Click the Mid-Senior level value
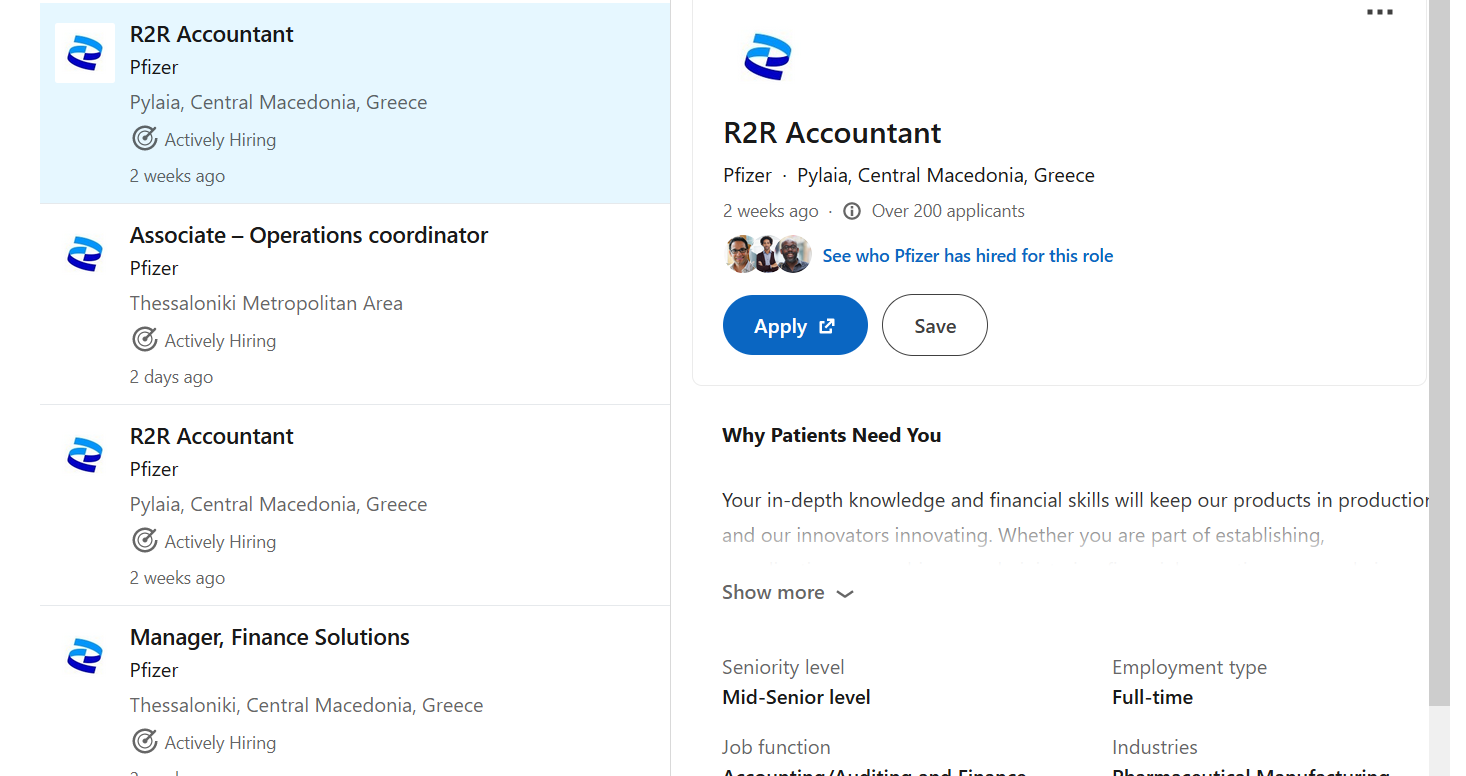 tap(796, 697)
